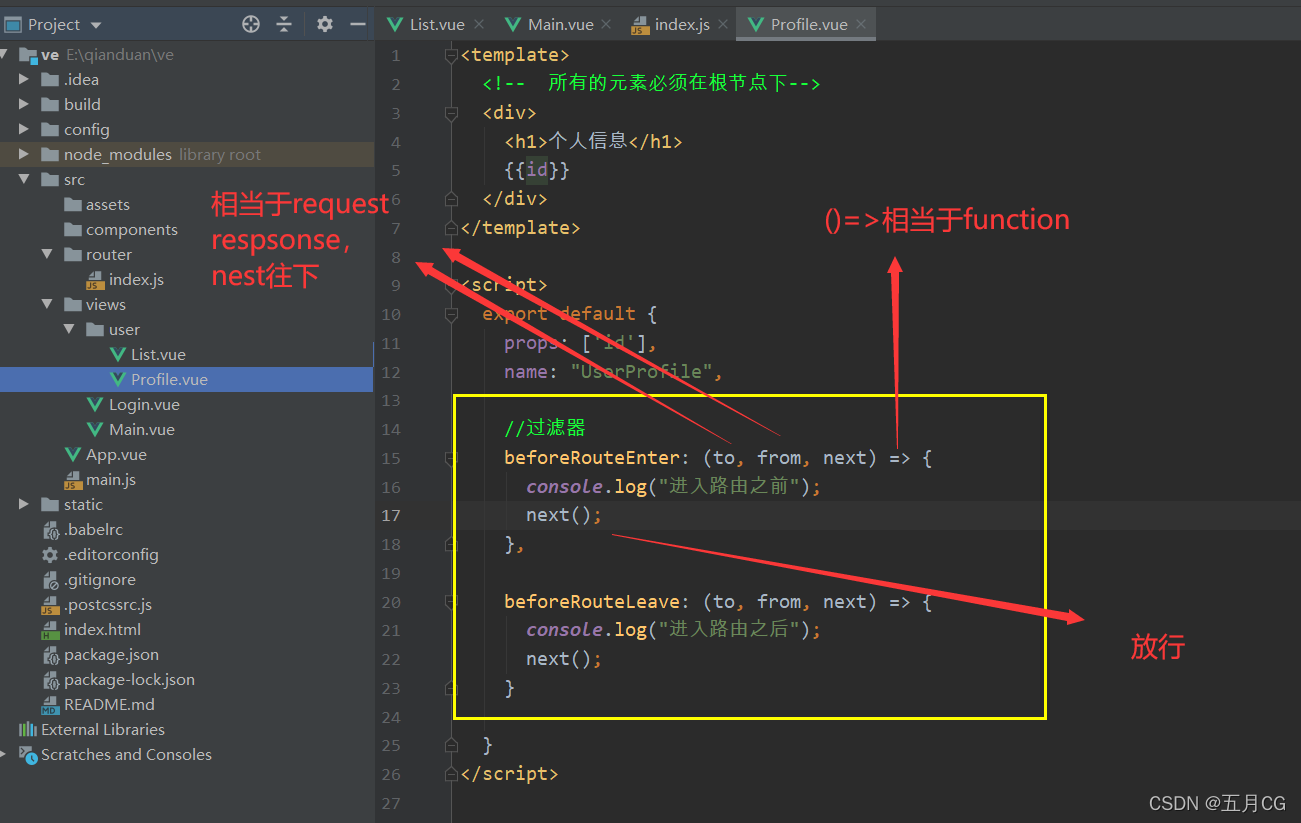Click the markdown icon of README.md
Image resolution: width=1301 pixels, height=823 pixels.
(49, 704)
